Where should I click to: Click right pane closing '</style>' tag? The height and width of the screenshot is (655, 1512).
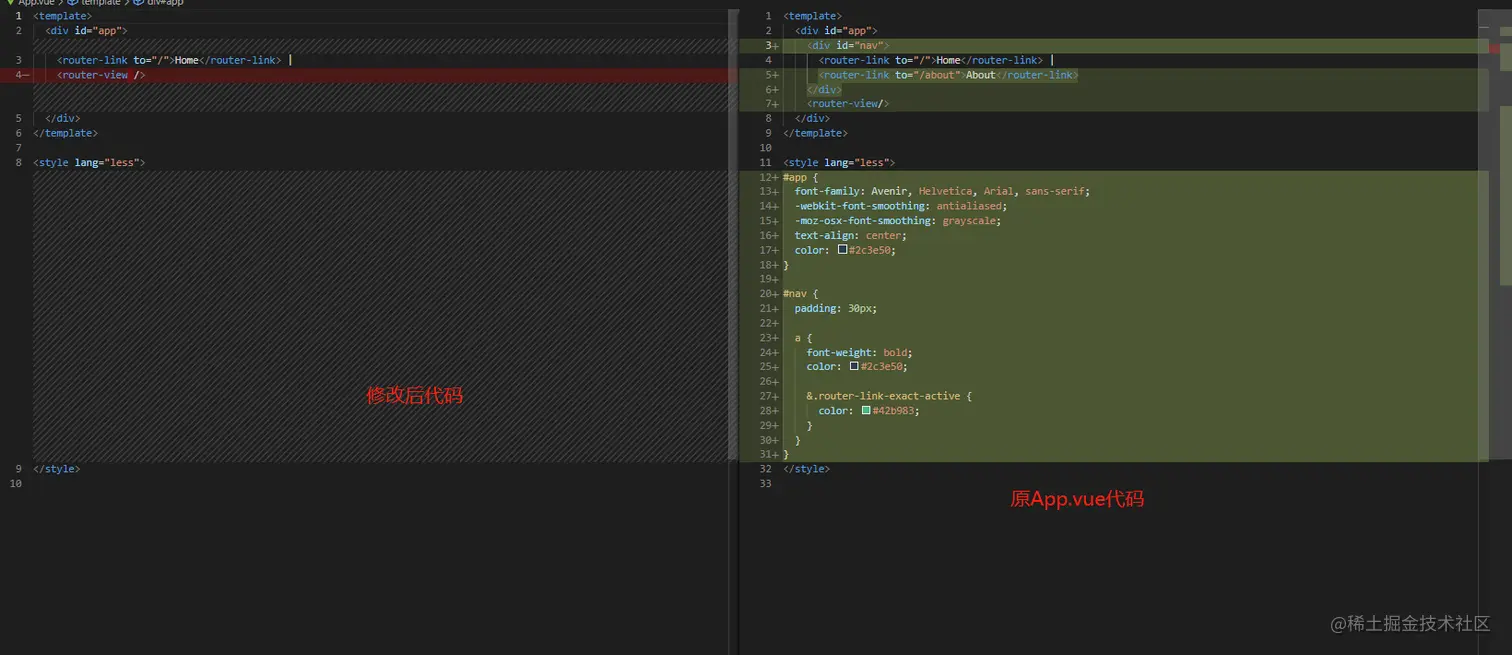(x=806, y=469)
